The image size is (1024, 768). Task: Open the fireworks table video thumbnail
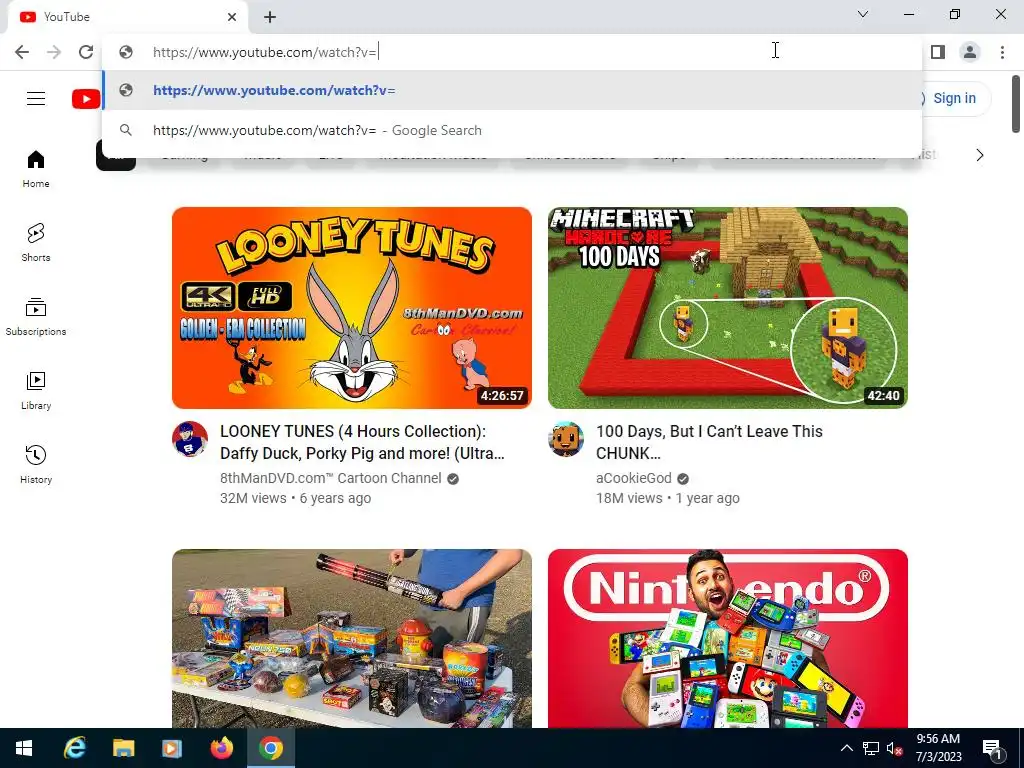pyautogui.click(x=351, y=639)
